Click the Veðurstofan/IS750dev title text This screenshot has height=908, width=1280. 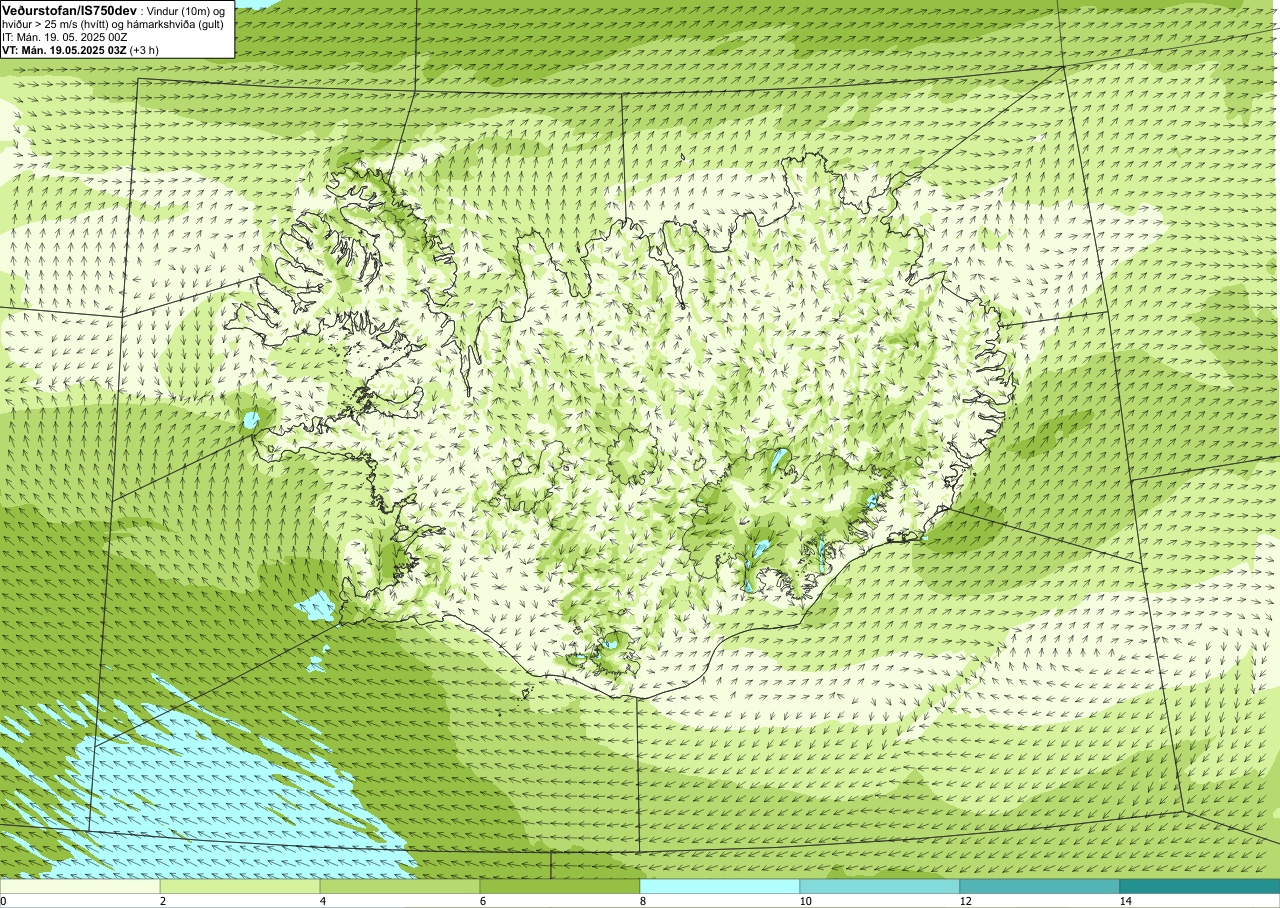70,9
